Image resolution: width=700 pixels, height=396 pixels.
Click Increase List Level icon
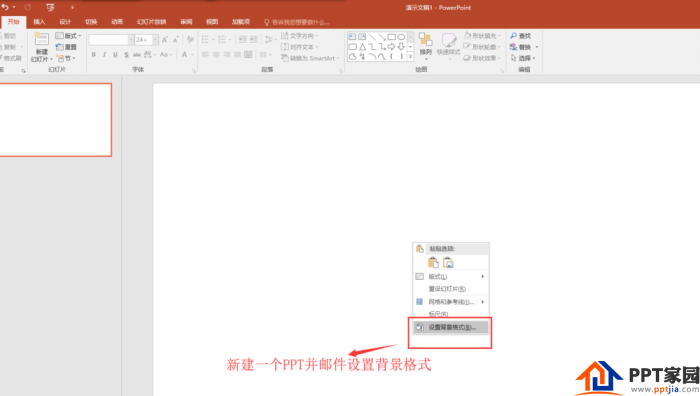point(254,40)
